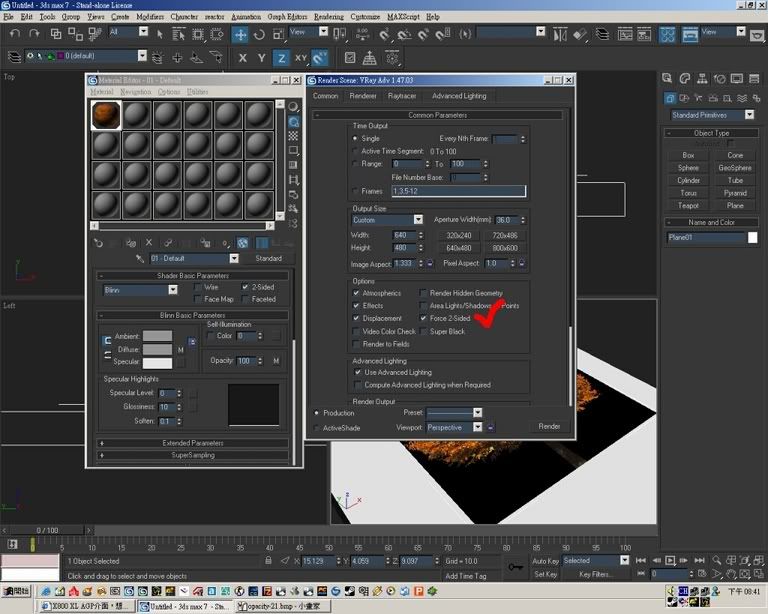Click the Select Object arrow tool
This screenshot has height=614, width=768.
tap(160, 34)
